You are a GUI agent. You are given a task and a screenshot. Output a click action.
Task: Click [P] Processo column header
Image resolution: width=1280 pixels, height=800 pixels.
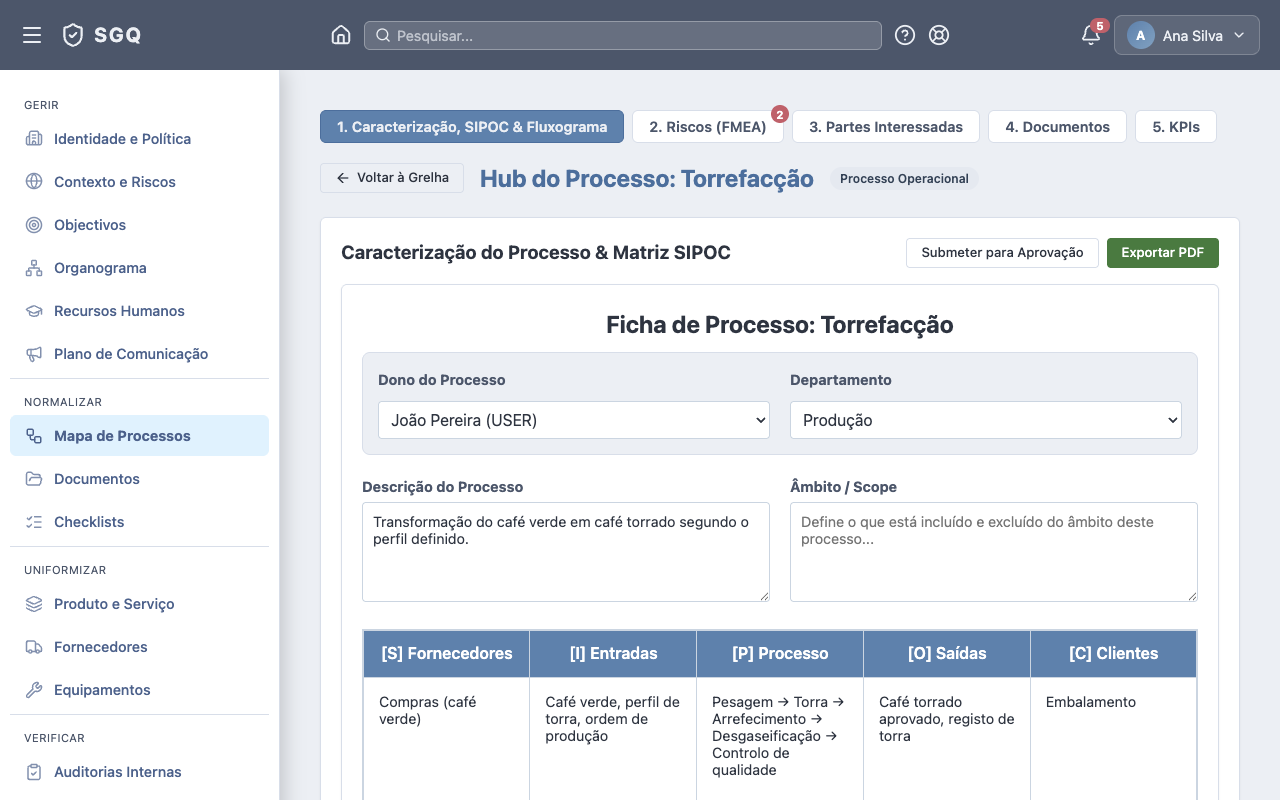point(780,654)
